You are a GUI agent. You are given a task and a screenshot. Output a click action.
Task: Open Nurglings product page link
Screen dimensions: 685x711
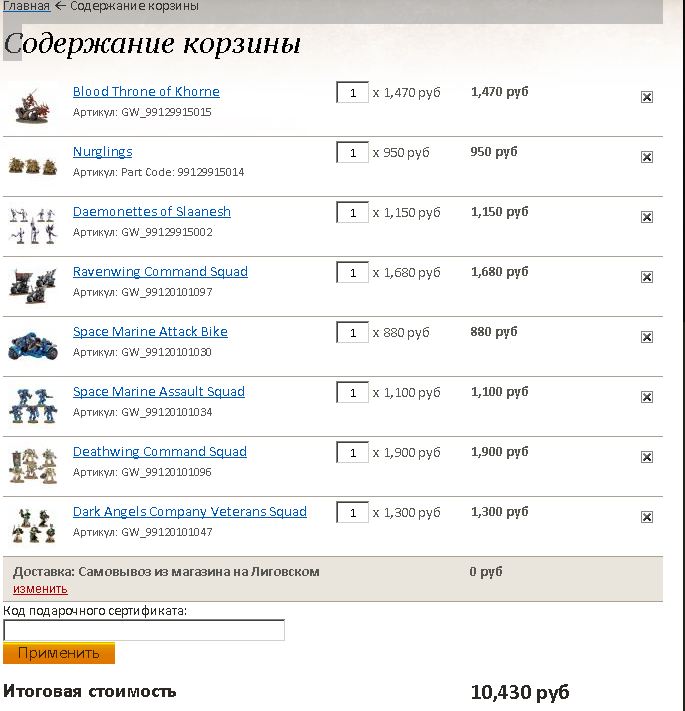[102, 152]
